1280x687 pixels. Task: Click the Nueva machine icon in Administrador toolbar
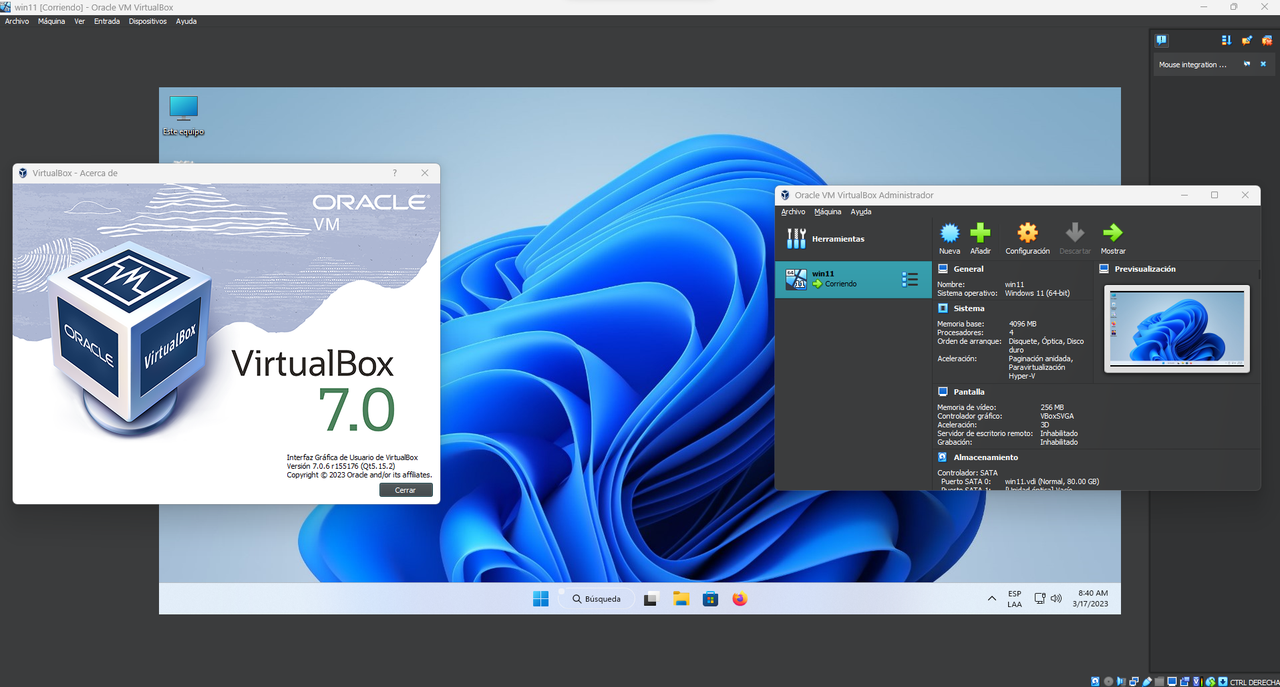[949, 233]
